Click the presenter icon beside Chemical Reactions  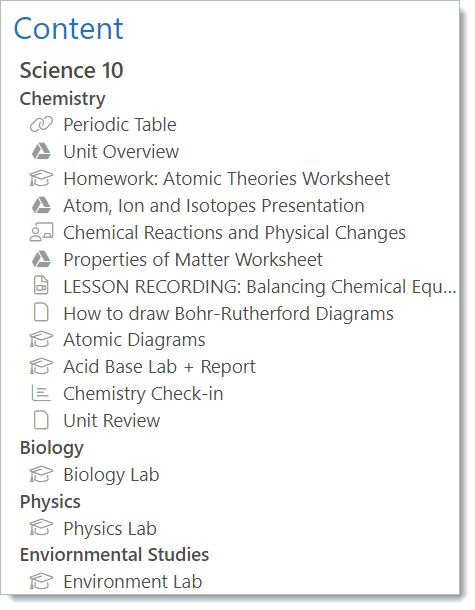(x=41, y=233)
